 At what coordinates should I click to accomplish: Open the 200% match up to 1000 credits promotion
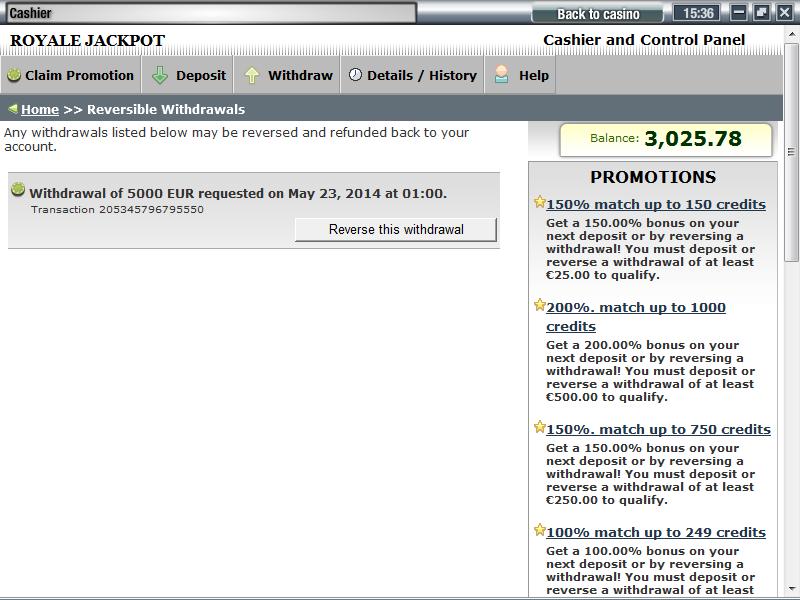click(x=636, y=316)
